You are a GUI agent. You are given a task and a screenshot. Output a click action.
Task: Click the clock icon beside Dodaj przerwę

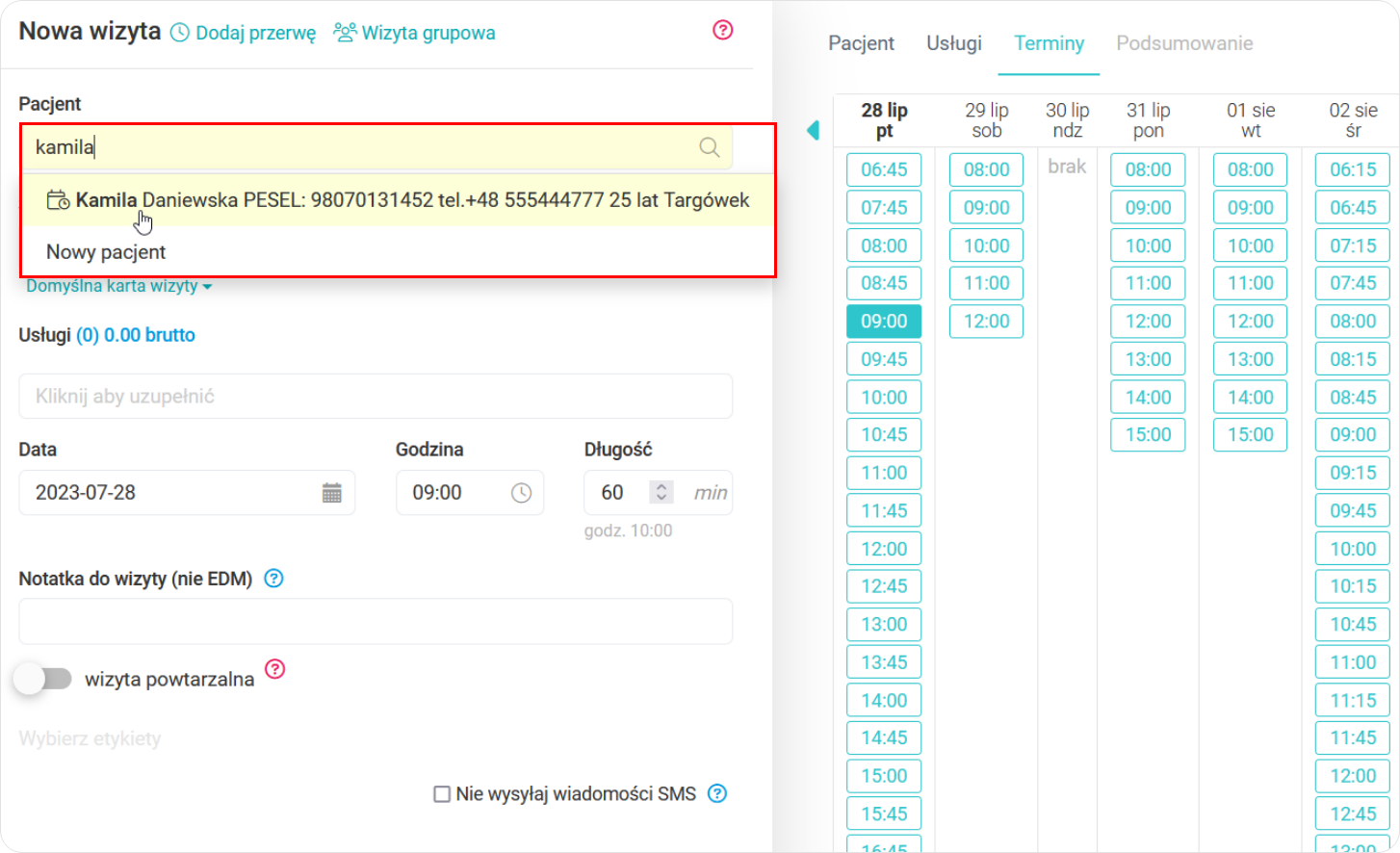pos(180,33)
